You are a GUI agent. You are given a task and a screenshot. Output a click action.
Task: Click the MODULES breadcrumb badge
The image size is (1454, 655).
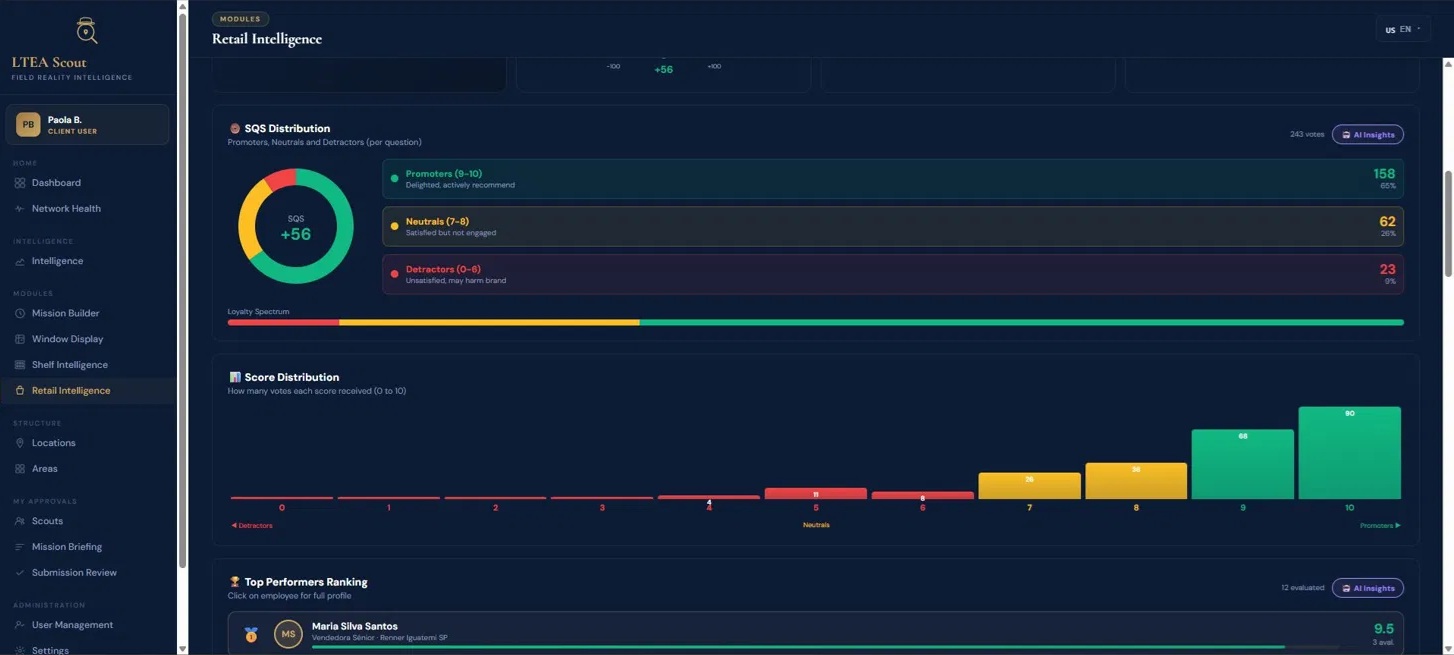pos(240,18)
